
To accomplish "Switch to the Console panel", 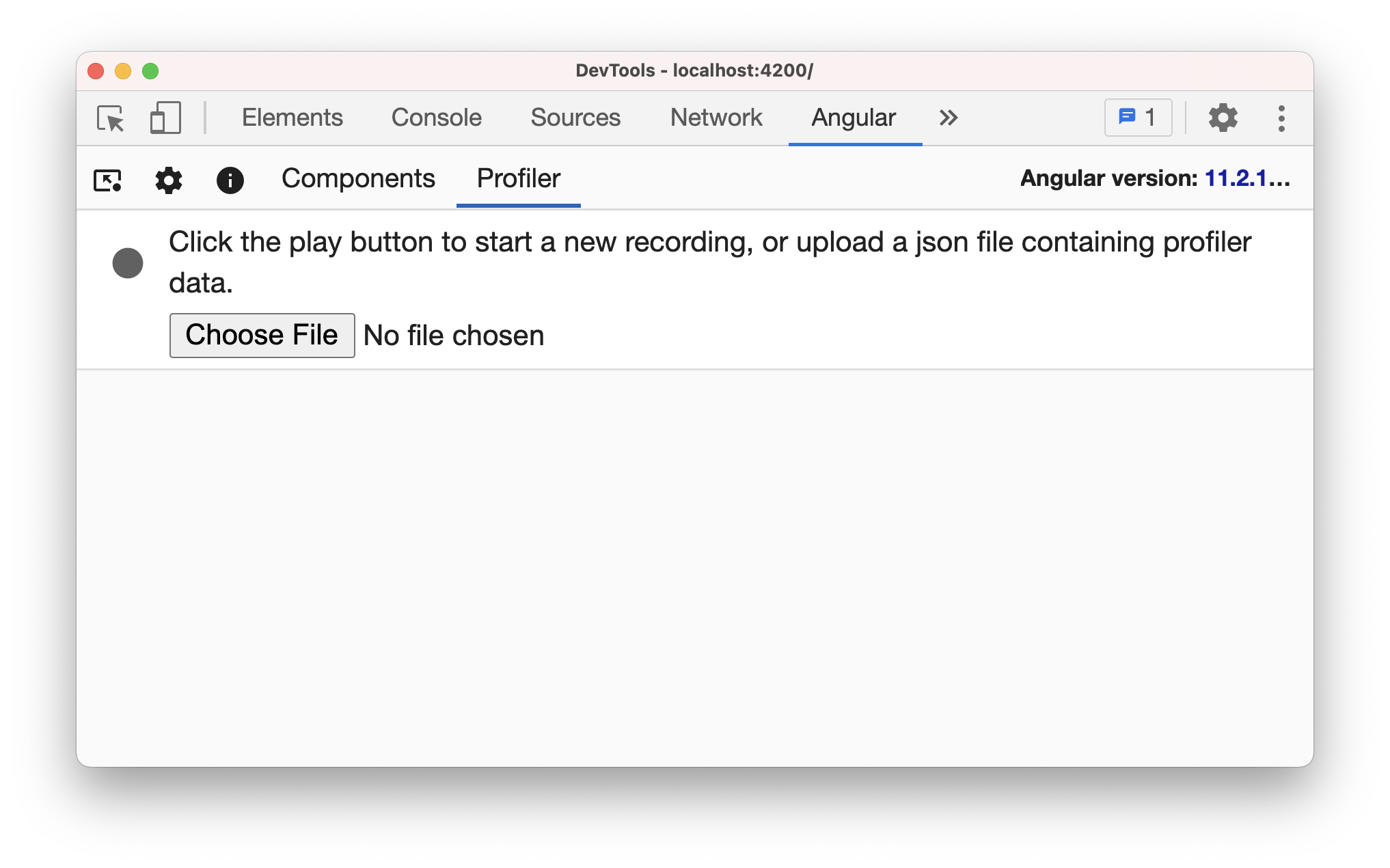I will pyautogui.click(x=437, y=117).
